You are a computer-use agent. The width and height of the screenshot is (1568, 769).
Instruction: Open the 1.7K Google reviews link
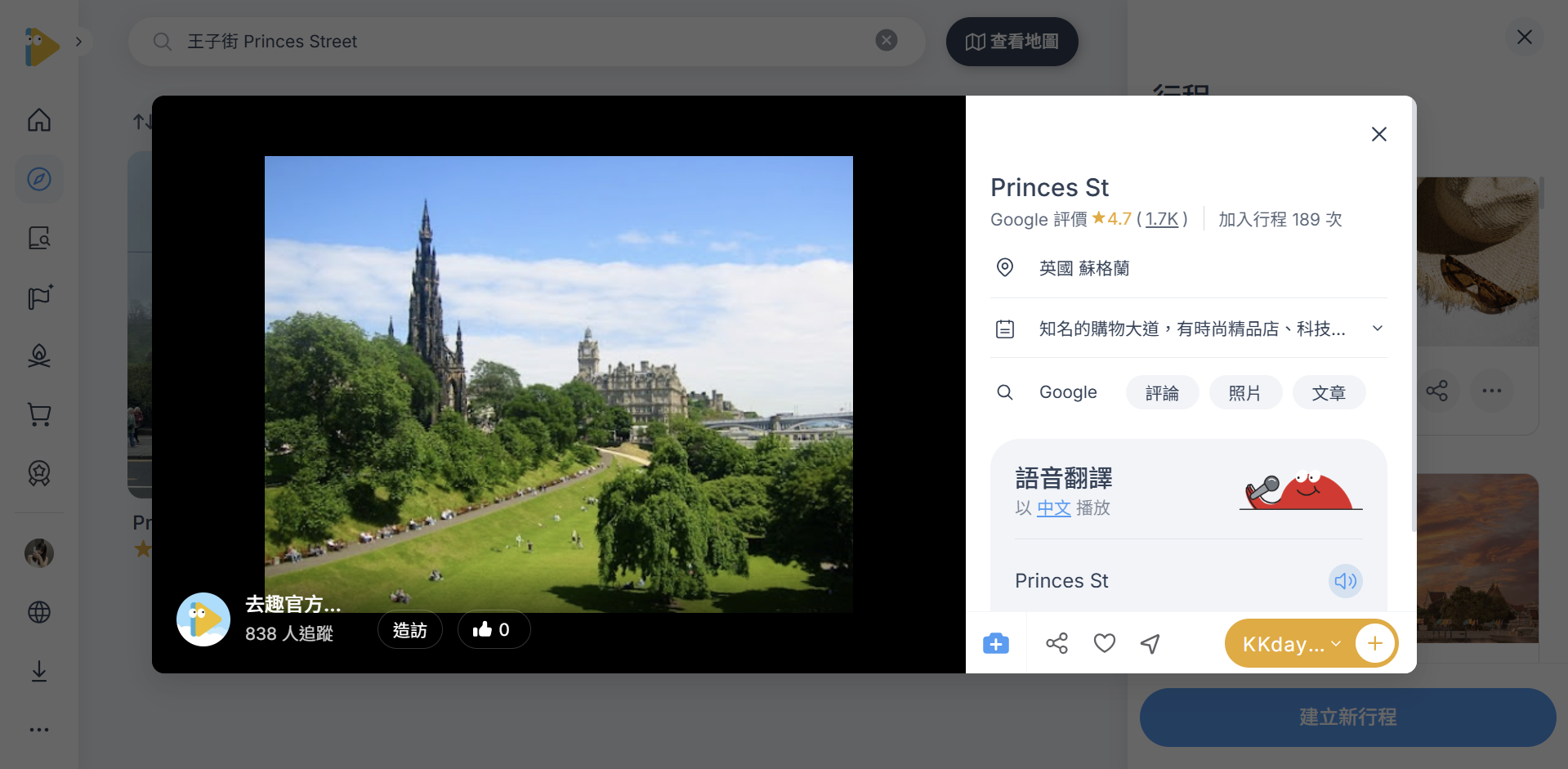tap(1161, 219)
